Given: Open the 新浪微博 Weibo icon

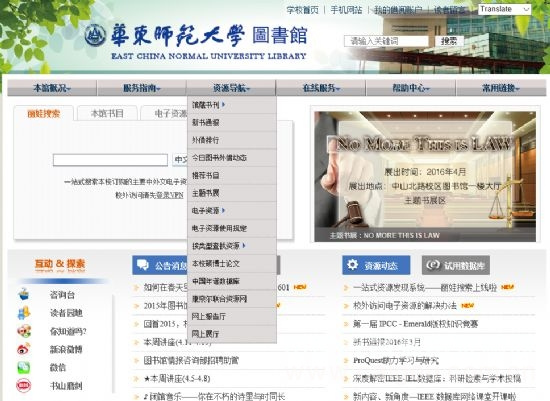Looking at the screenshot, I should point(24,349).
